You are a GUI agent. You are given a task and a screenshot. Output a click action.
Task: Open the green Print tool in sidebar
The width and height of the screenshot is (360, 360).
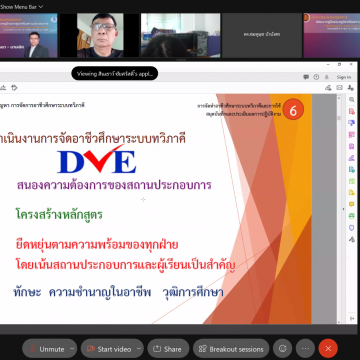click(x=351, y=216)
